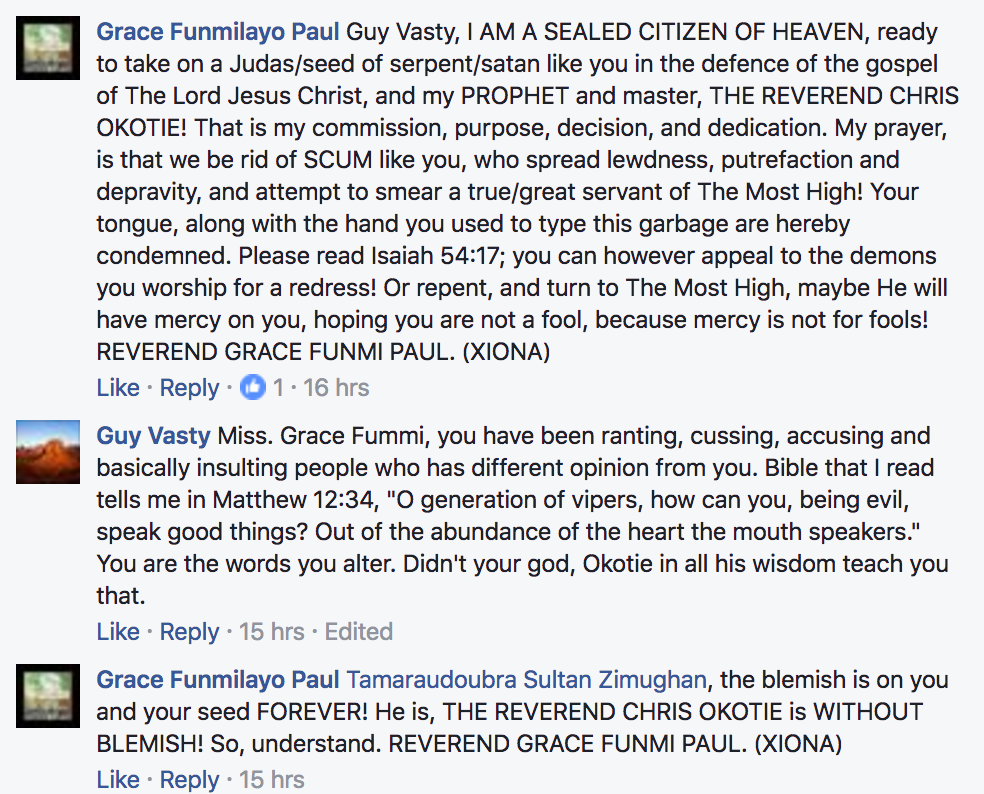Click Grace's avatar beside the blemish comment
This screenshot has height=794, width=984.
point(48,696)
